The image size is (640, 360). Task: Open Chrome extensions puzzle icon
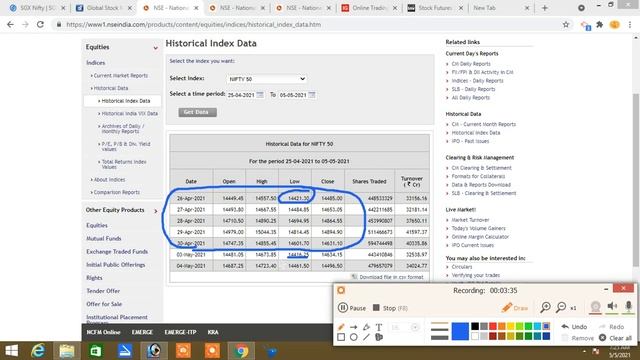tap(600, 24)
